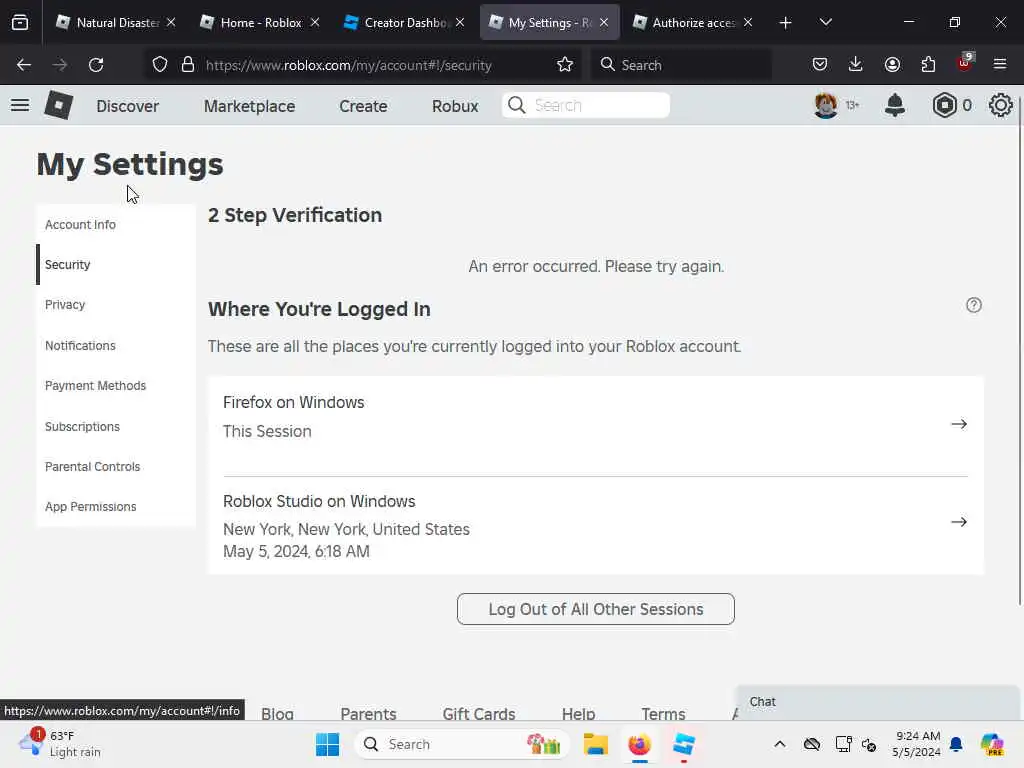
Task: Open the weather widget showing 63°F
Action: 60,744
